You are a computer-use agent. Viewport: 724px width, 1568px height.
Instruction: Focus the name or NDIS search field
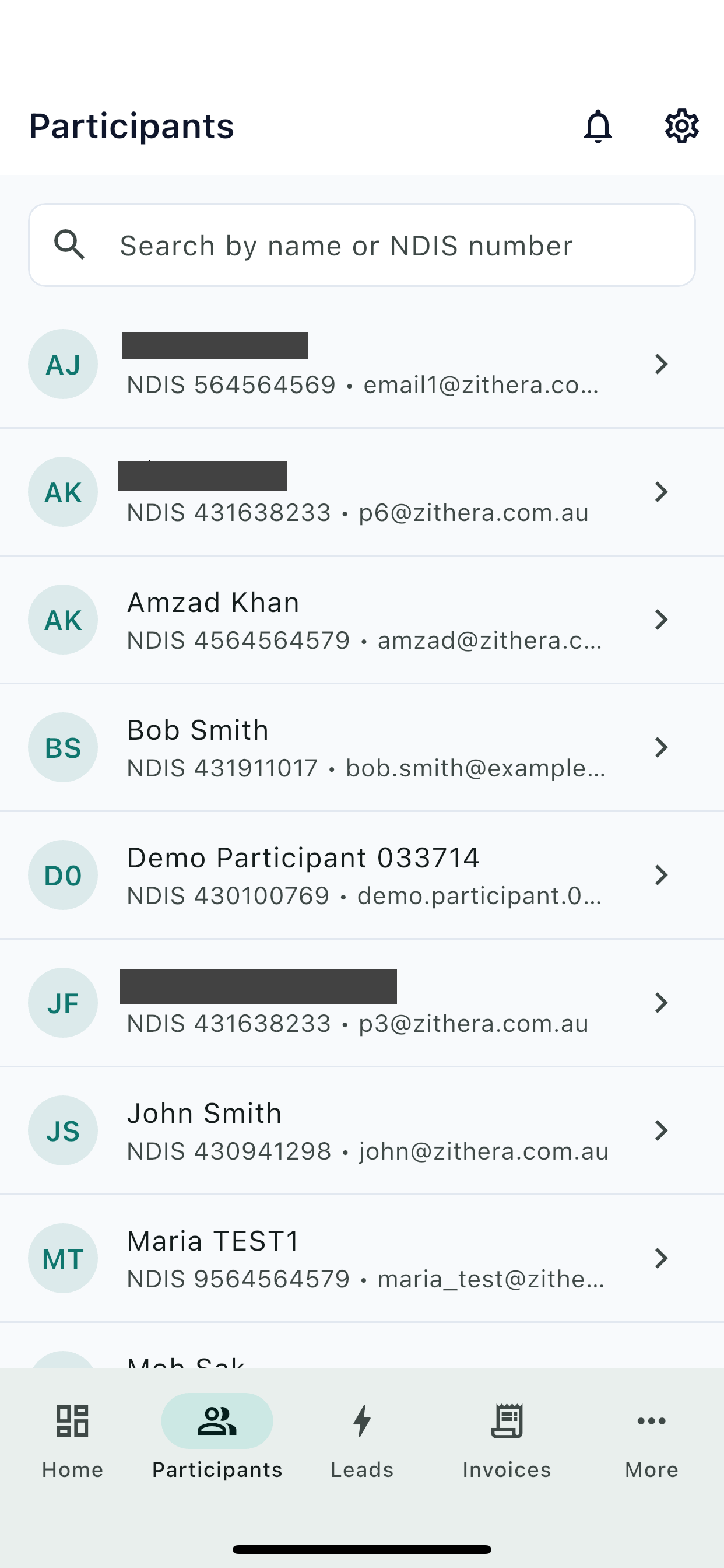coord(362,244)
